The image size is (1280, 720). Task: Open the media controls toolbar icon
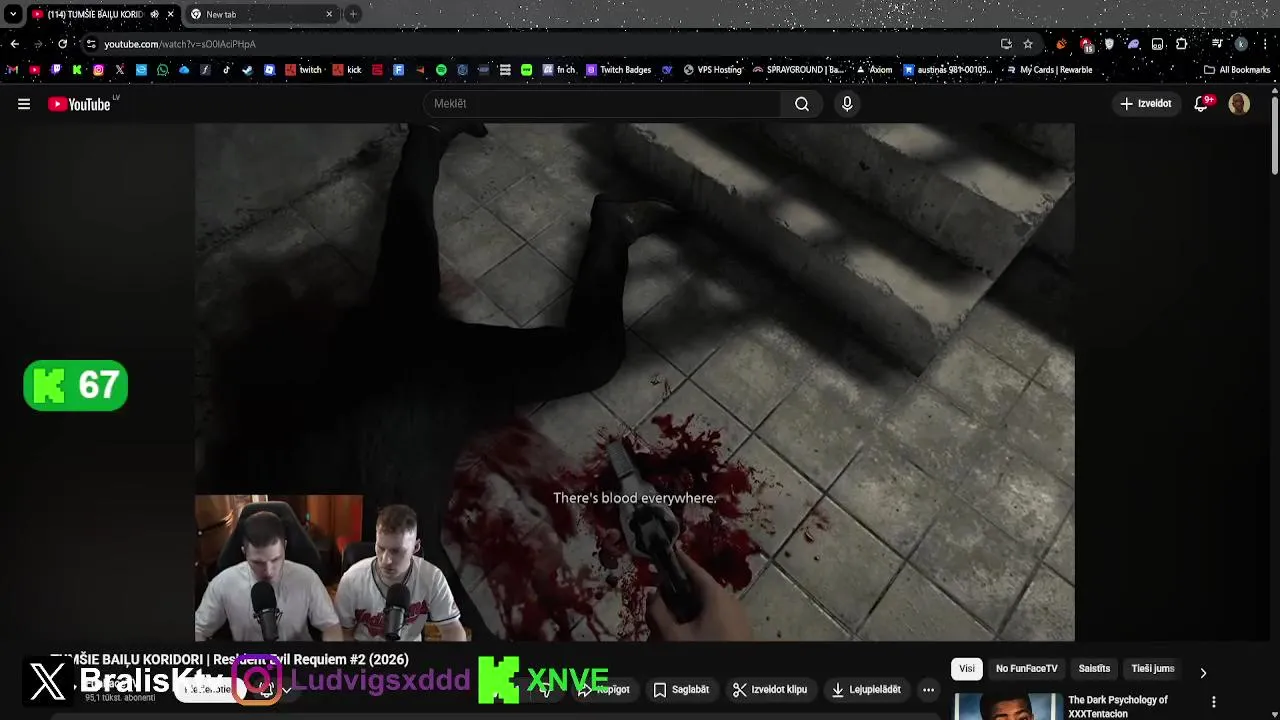[1216, 44]
